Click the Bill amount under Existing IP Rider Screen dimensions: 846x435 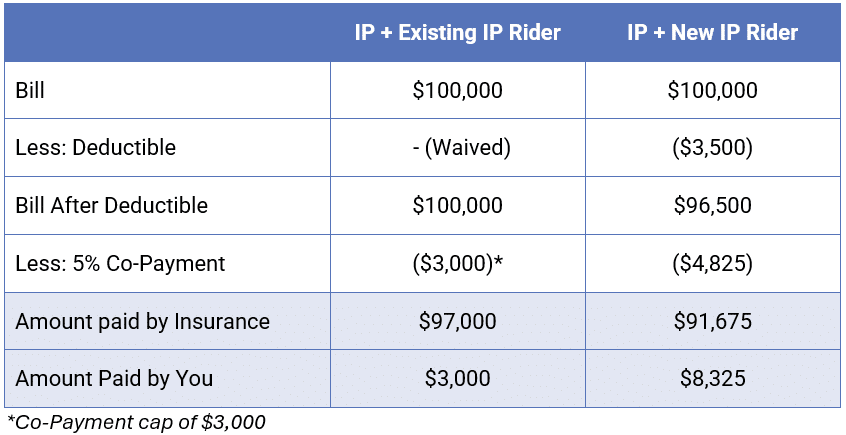pos(457,90)
